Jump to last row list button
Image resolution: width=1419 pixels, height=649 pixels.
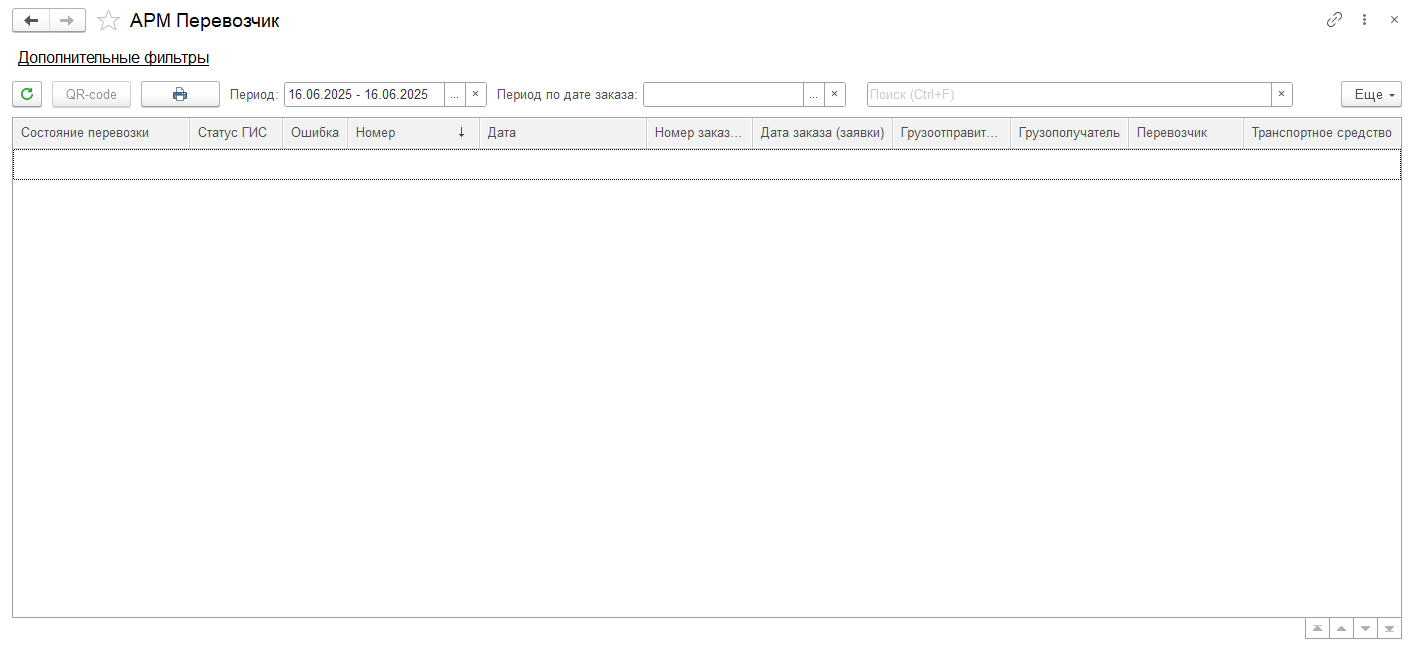[1389, 628]
